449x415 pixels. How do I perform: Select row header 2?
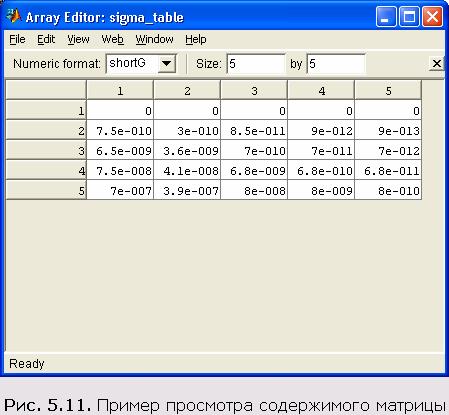pyautogui.click(x=46, y=130)
